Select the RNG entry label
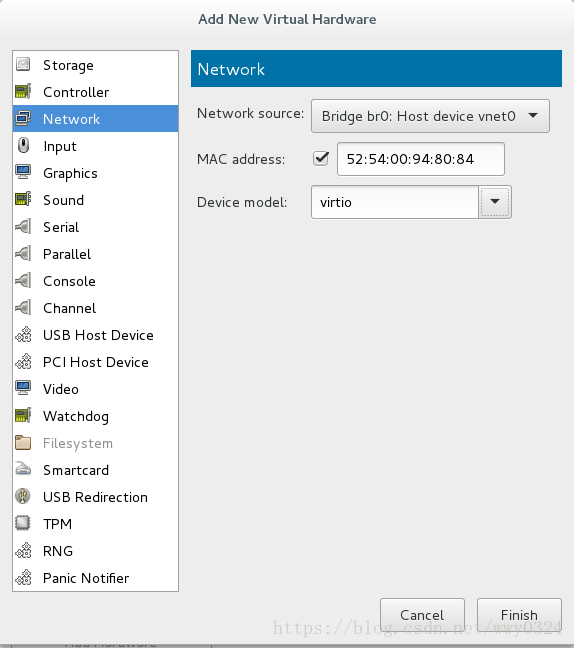 click(58, 551)
